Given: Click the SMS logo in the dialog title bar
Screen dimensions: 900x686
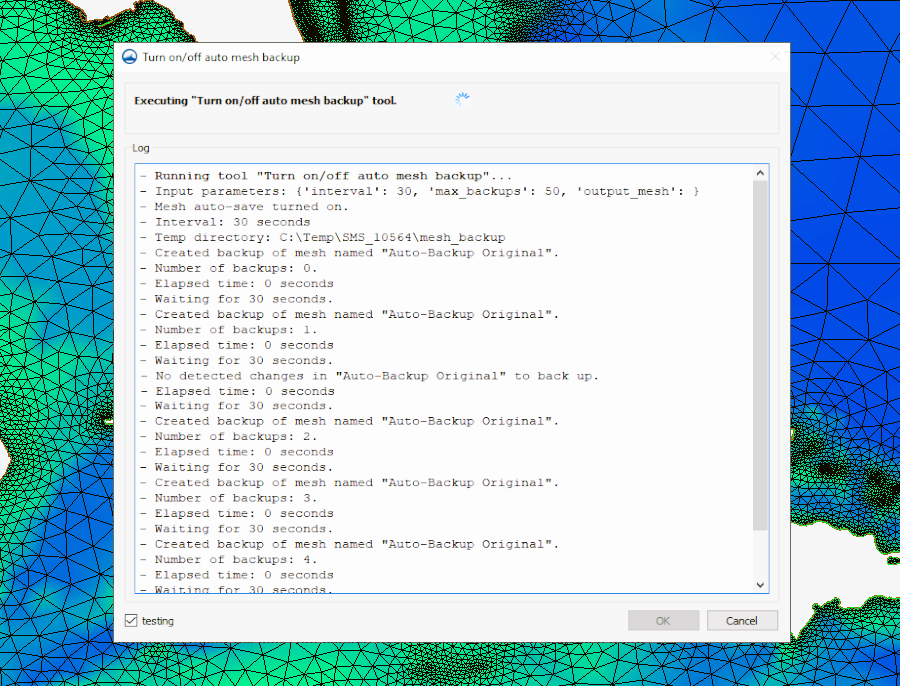Looking at the screenshot, I should [x=130, y=57].
